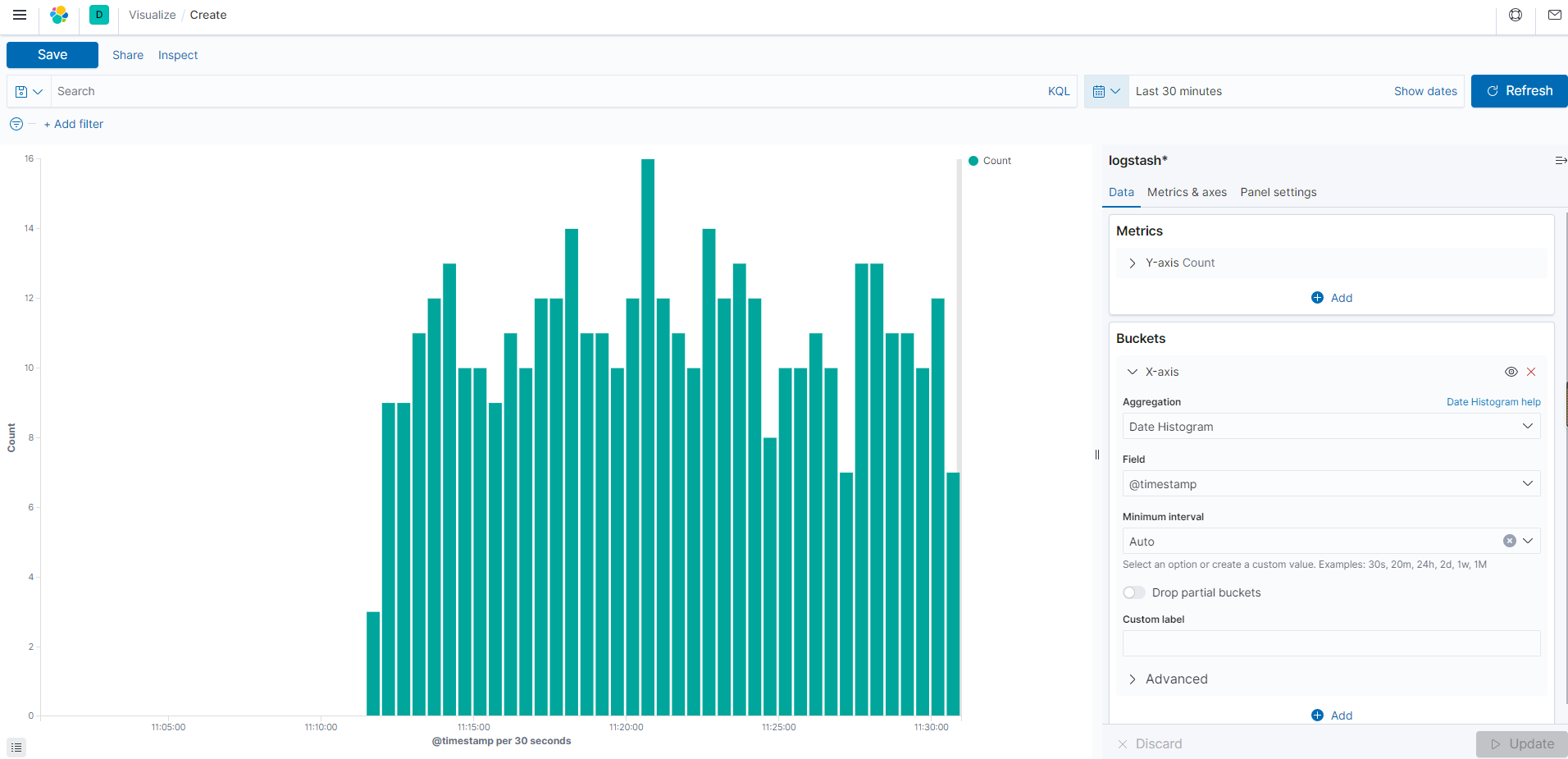The height and width of the screenshot is (759, 1568).
Task: Switch to Panel settings tab
Action: [x=1278, y=192]
